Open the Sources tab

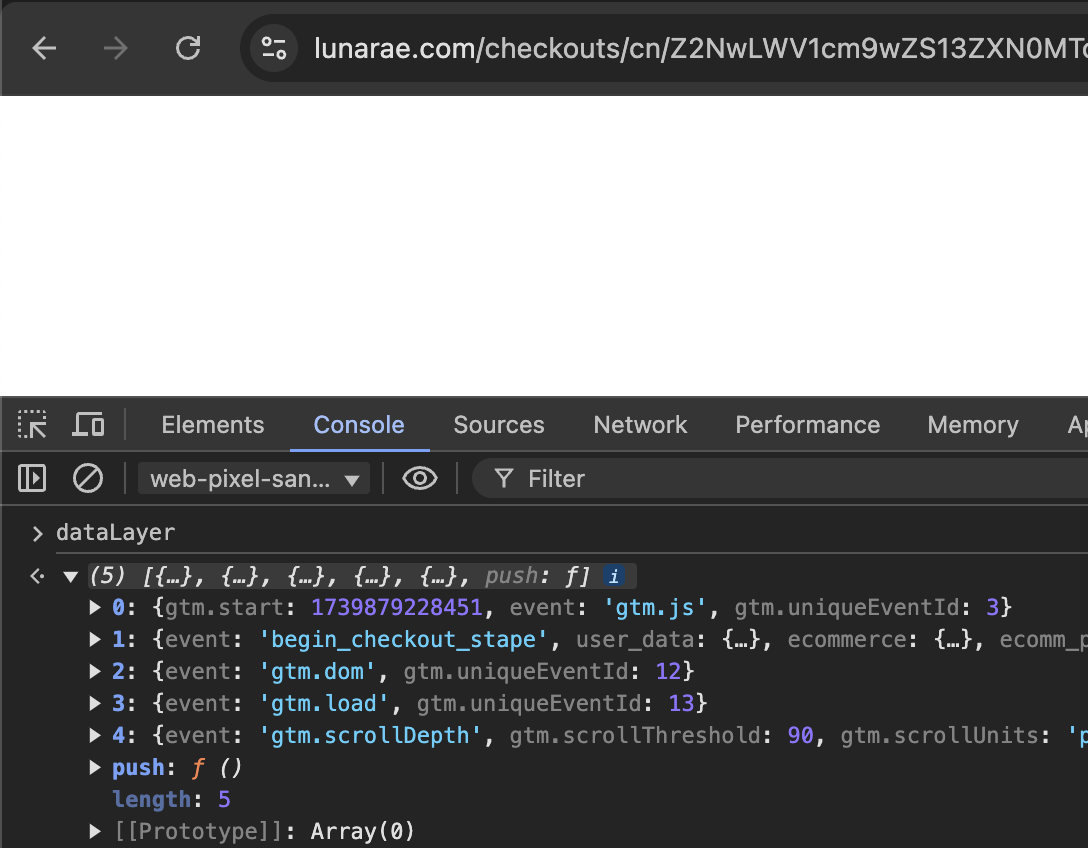(499, 425)
